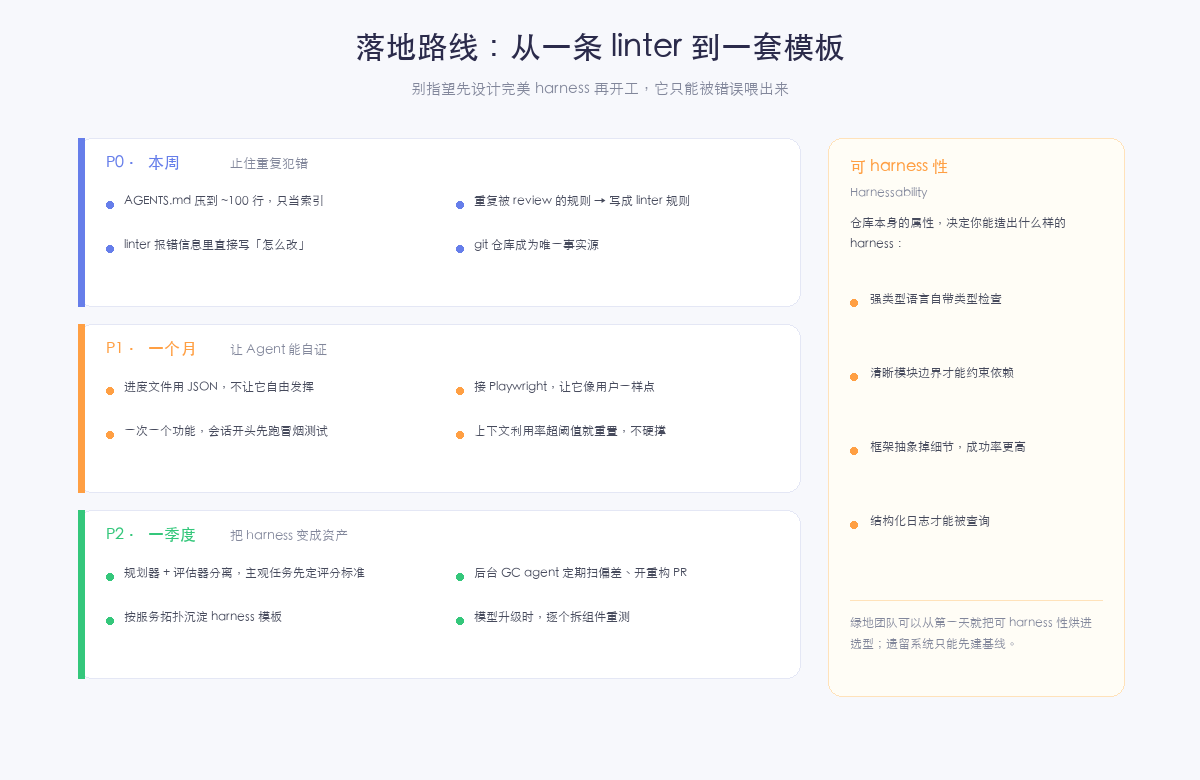Screen dimensions: 1200x780
Task: Click "linter 报错信息里直接写「怎么改」"
Action: click(214, 245)
